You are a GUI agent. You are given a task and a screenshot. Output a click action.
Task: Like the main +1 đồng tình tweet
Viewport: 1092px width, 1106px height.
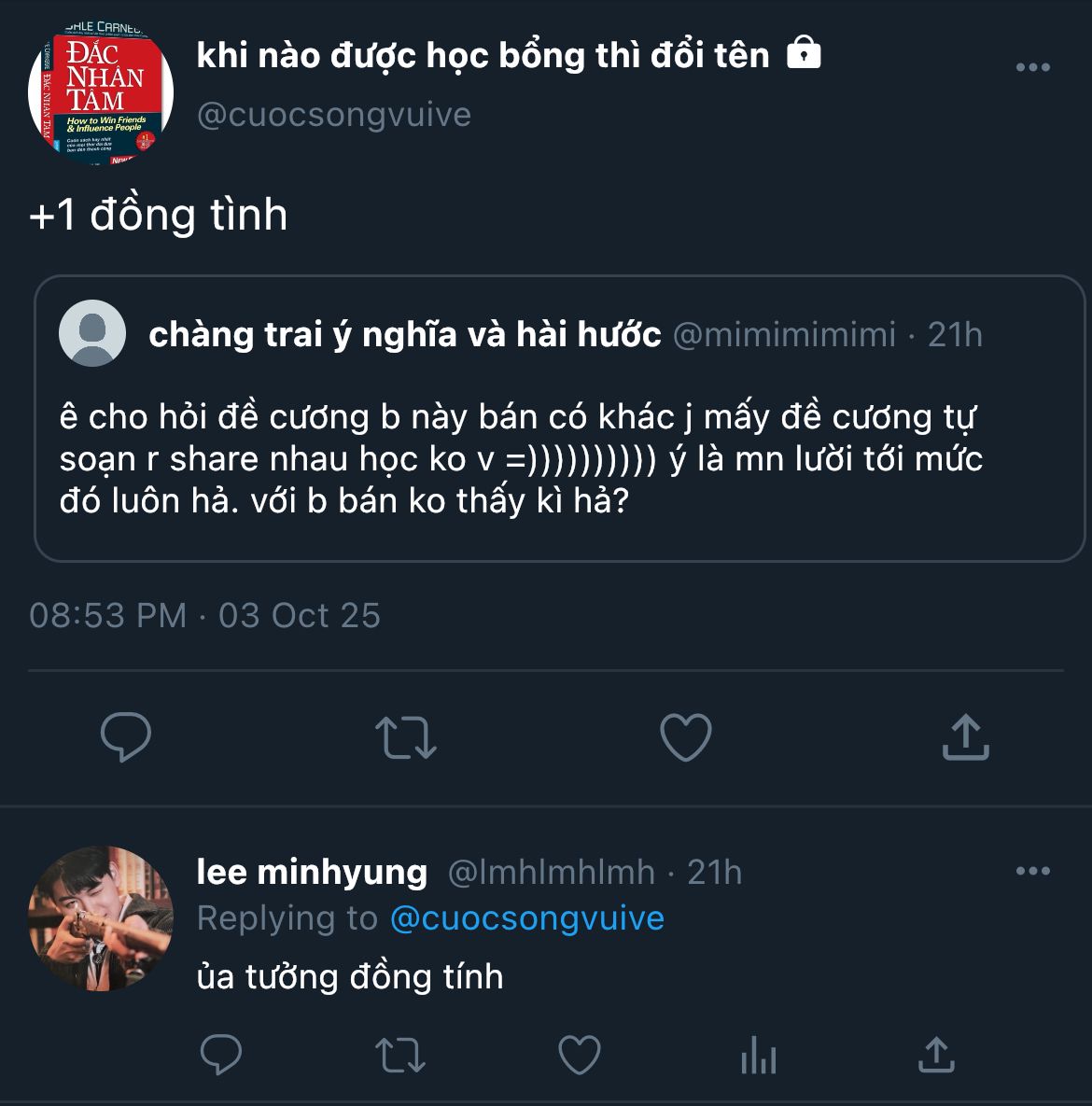pyautogui.click(x=686, y=736)
